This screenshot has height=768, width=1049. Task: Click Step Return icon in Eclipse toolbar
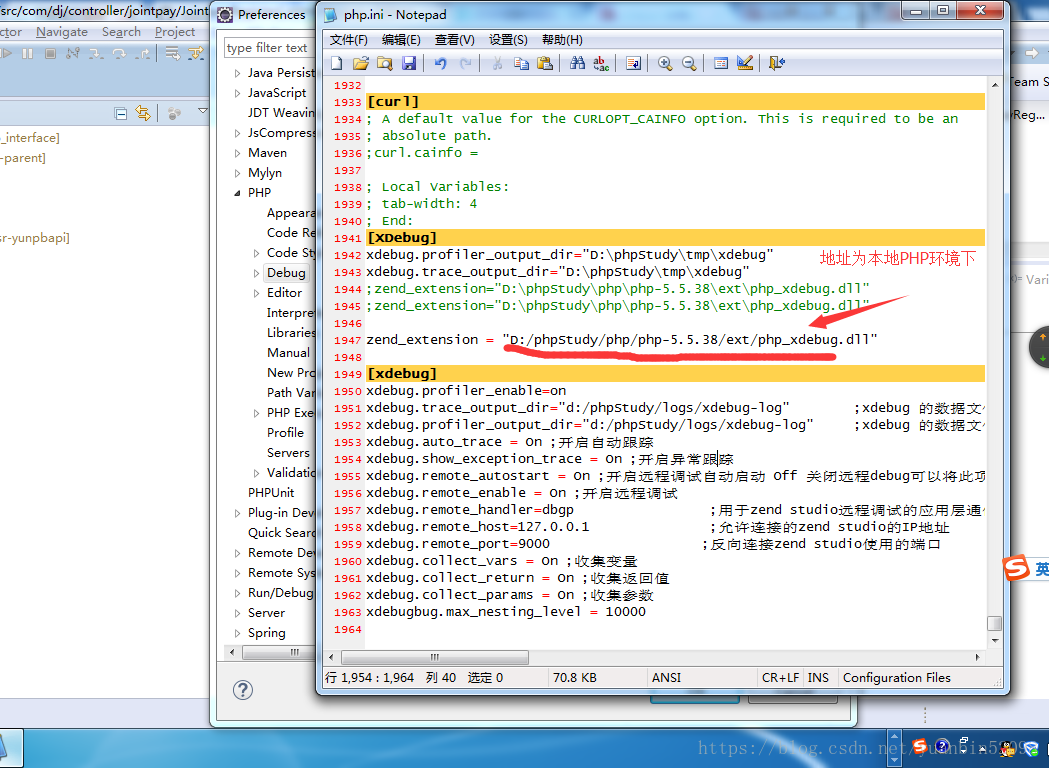[142, 53]
